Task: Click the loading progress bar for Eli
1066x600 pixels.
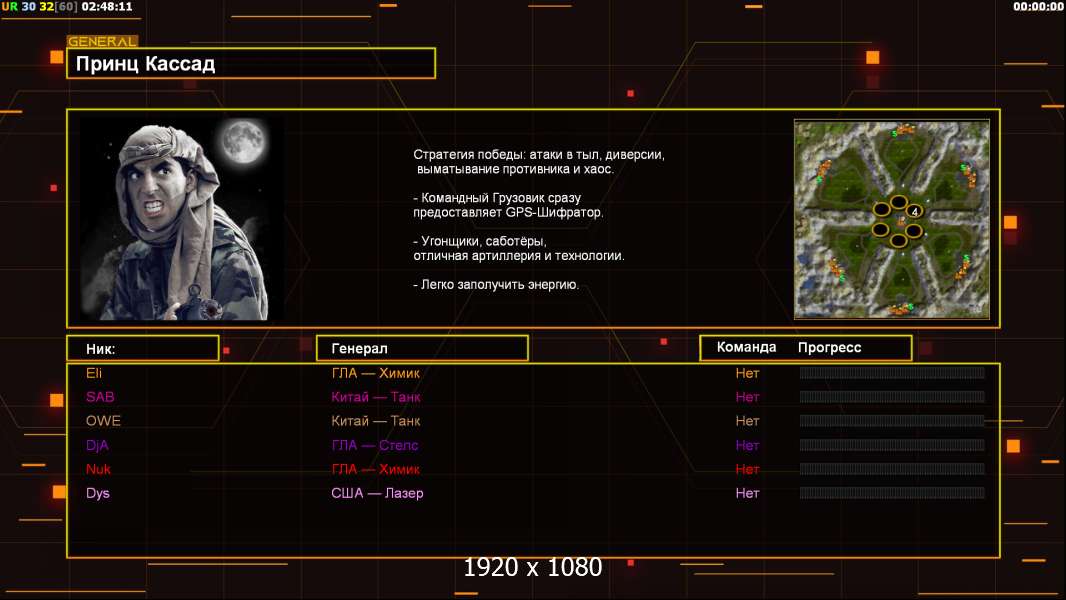Action: [892, 373]
